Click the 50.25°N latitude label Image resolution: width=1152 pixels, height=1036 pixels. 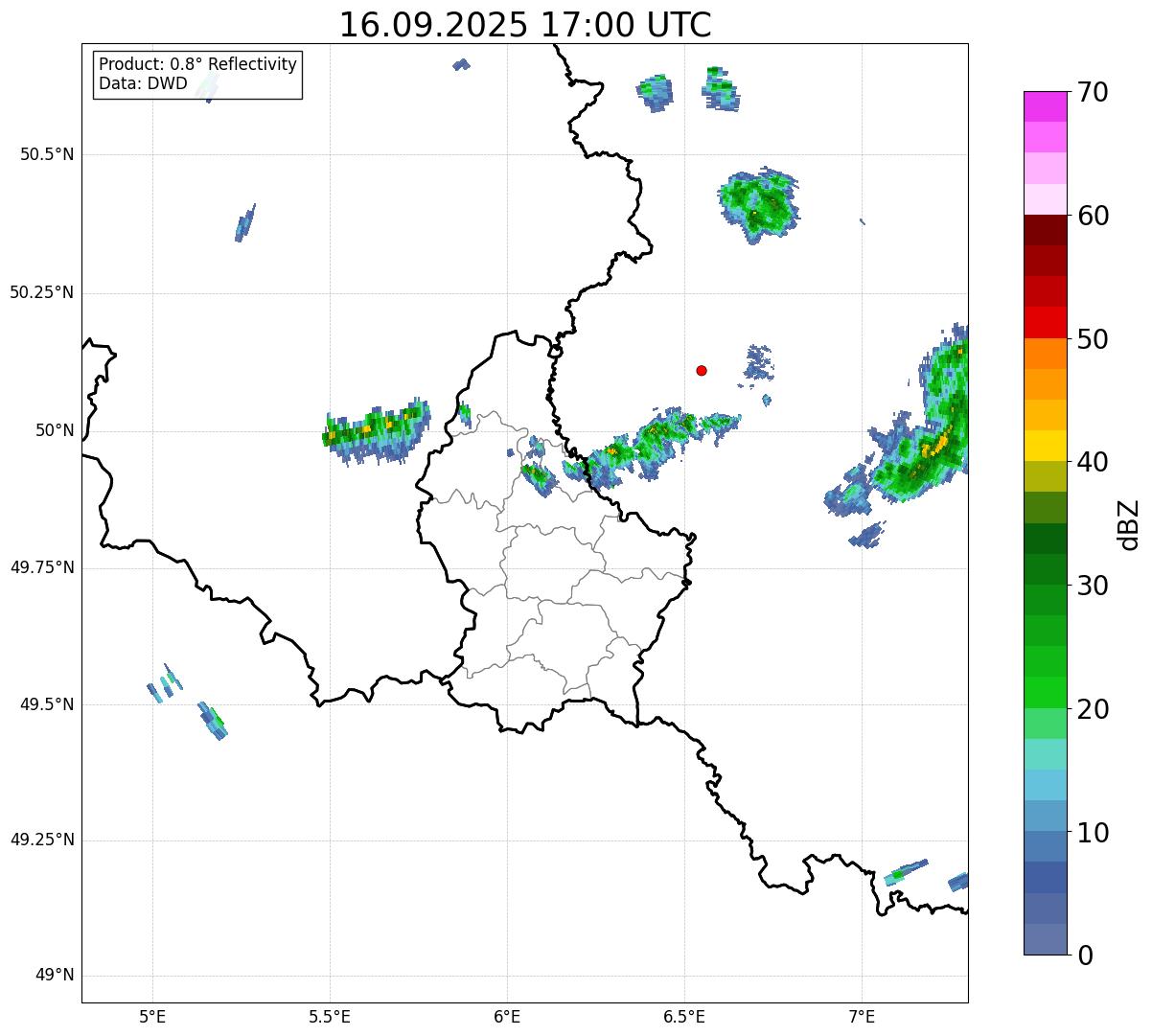click(41, 292)
